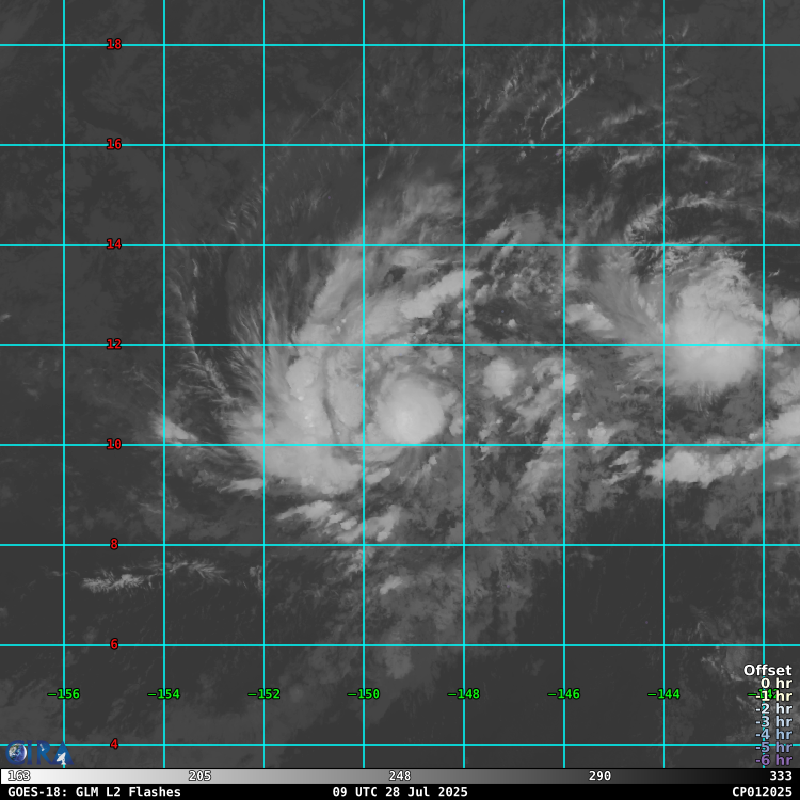Click the GOES-18: GLM L2 Flashes title
800x800 pixels.
[x=94, y=792]
